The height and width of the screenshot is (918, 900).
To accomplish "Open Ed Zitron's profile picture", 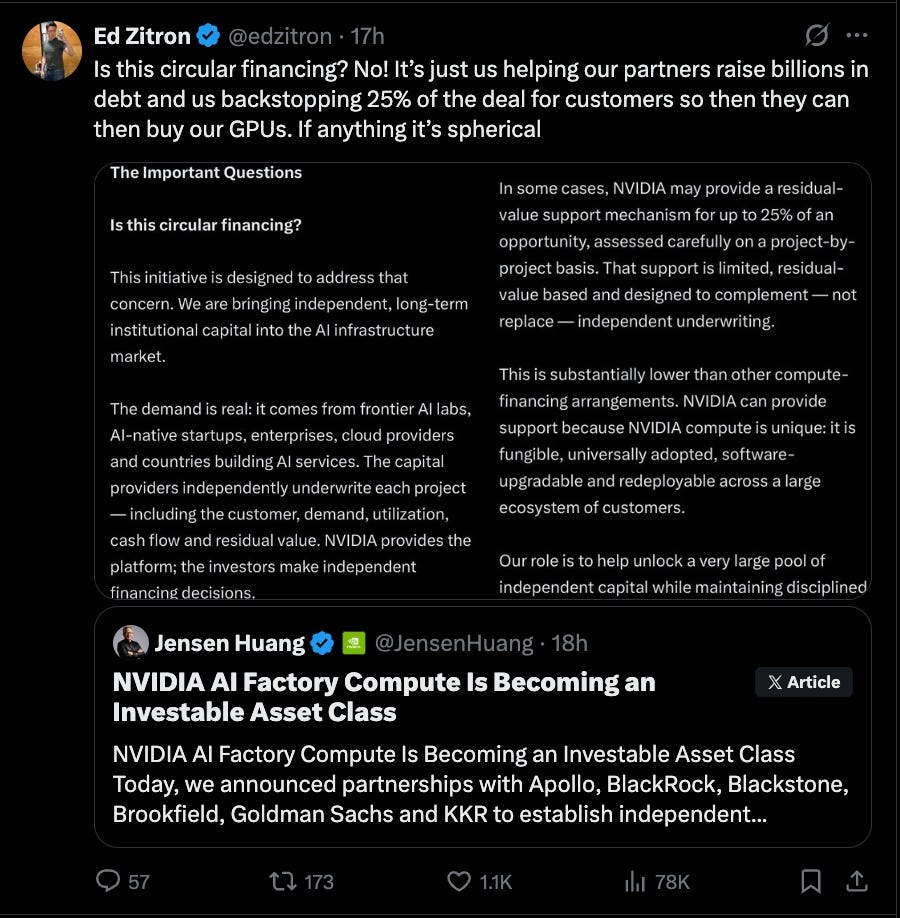I will tap(52, 51).
